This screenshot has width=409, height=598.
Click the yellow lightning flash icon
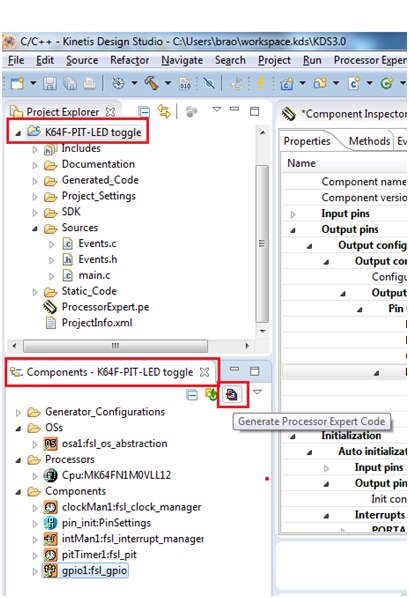[x=261, y=83]
